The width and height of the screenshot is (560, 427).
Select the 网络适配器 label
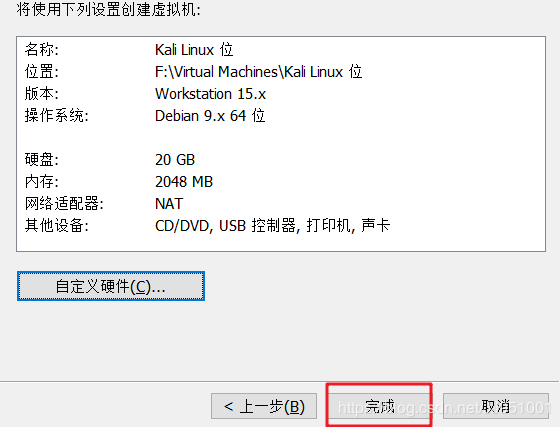click(x=64, y=204)
